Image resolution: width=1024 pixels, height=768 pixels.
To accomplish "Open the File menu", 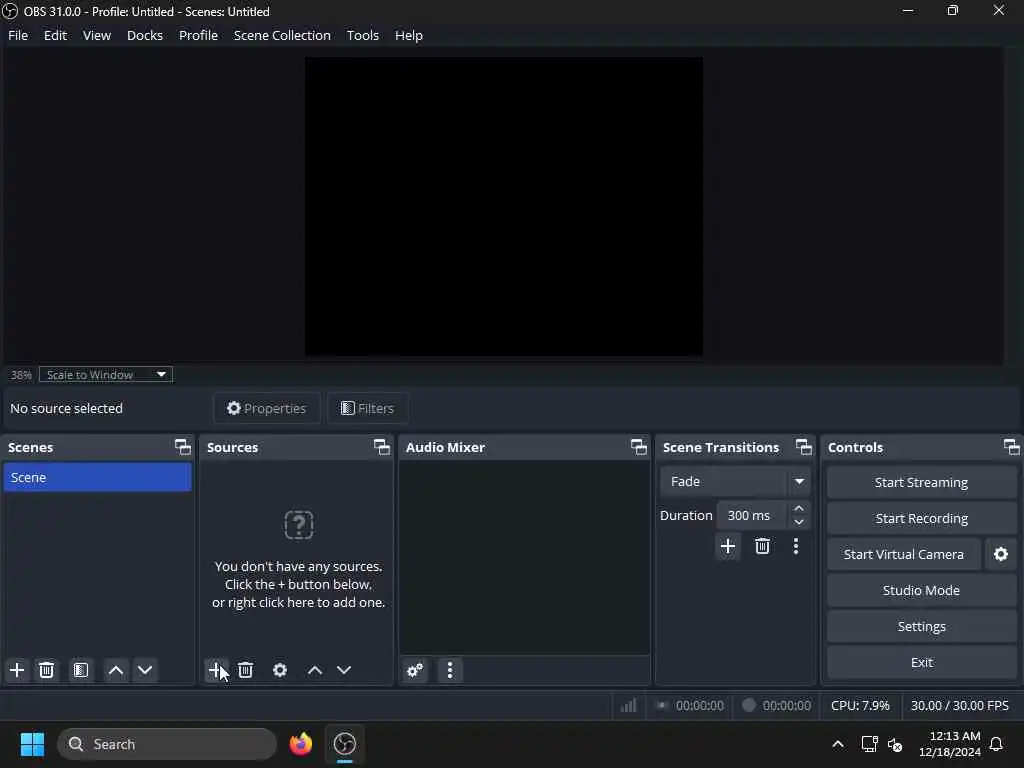I will [x=18, y=35].
